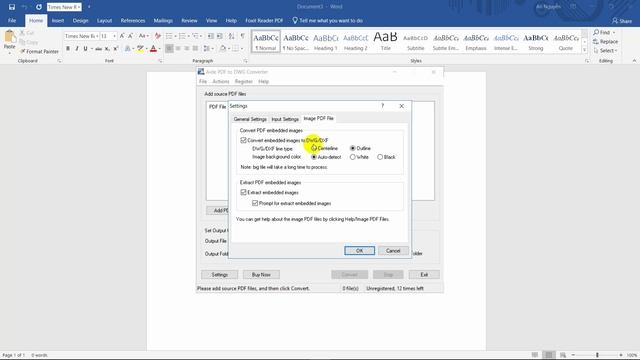Open the Layout ribbon tab
Image resolution: width=640 pixels, height=360 pixels.
pyautogui.click(x=104, y=20)
